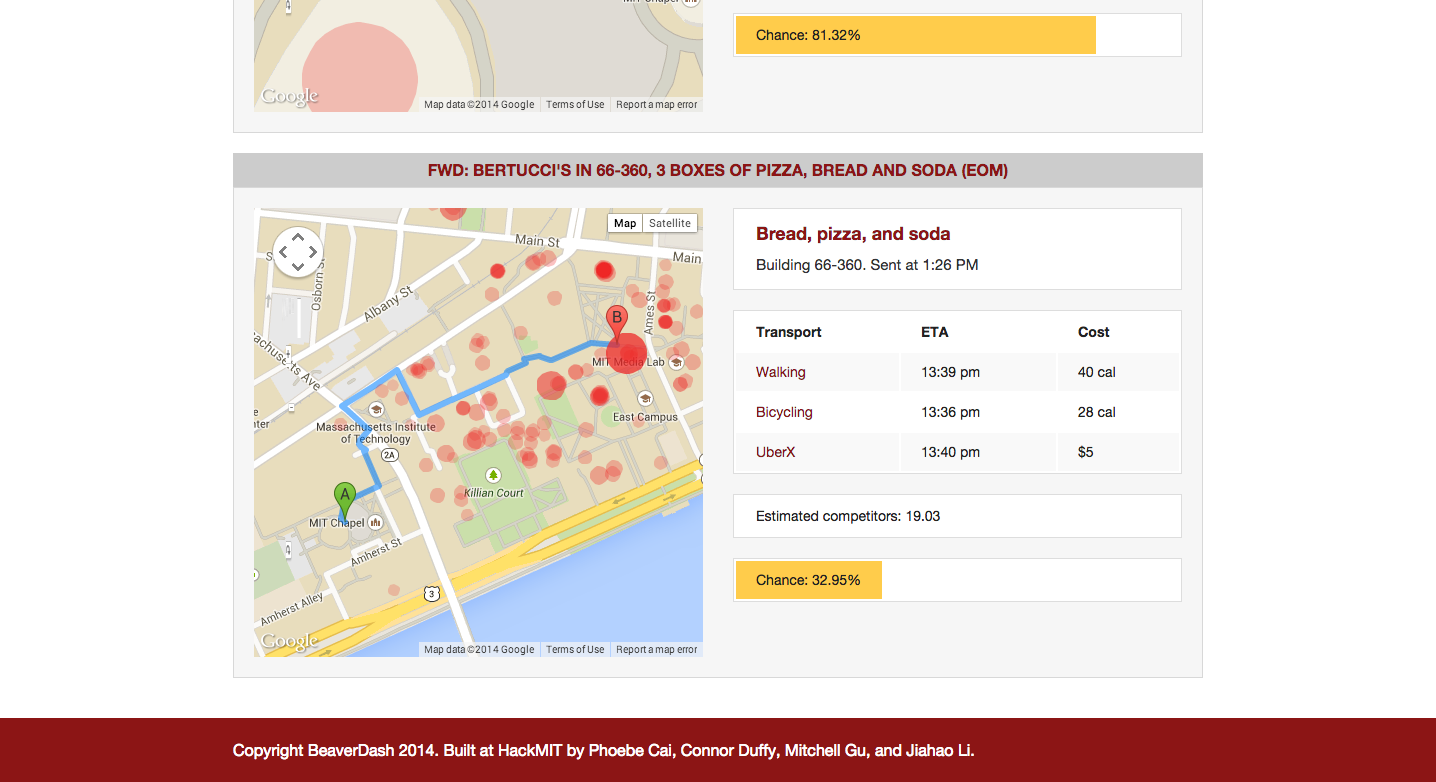Click the MIT Chapel landmark icon
This screenshot has width=1436, height=782.
(375, 522)
